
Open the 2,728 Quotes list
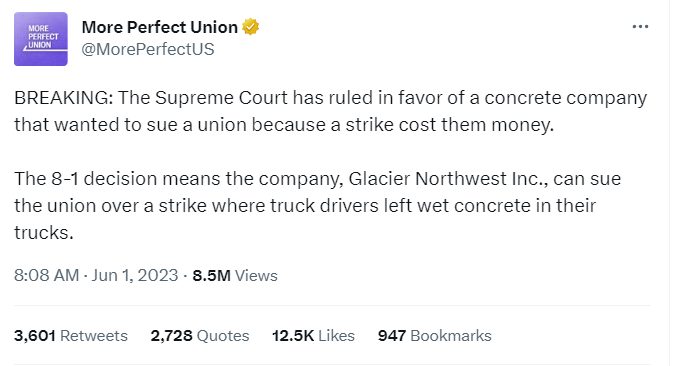(x=200, y=335)
